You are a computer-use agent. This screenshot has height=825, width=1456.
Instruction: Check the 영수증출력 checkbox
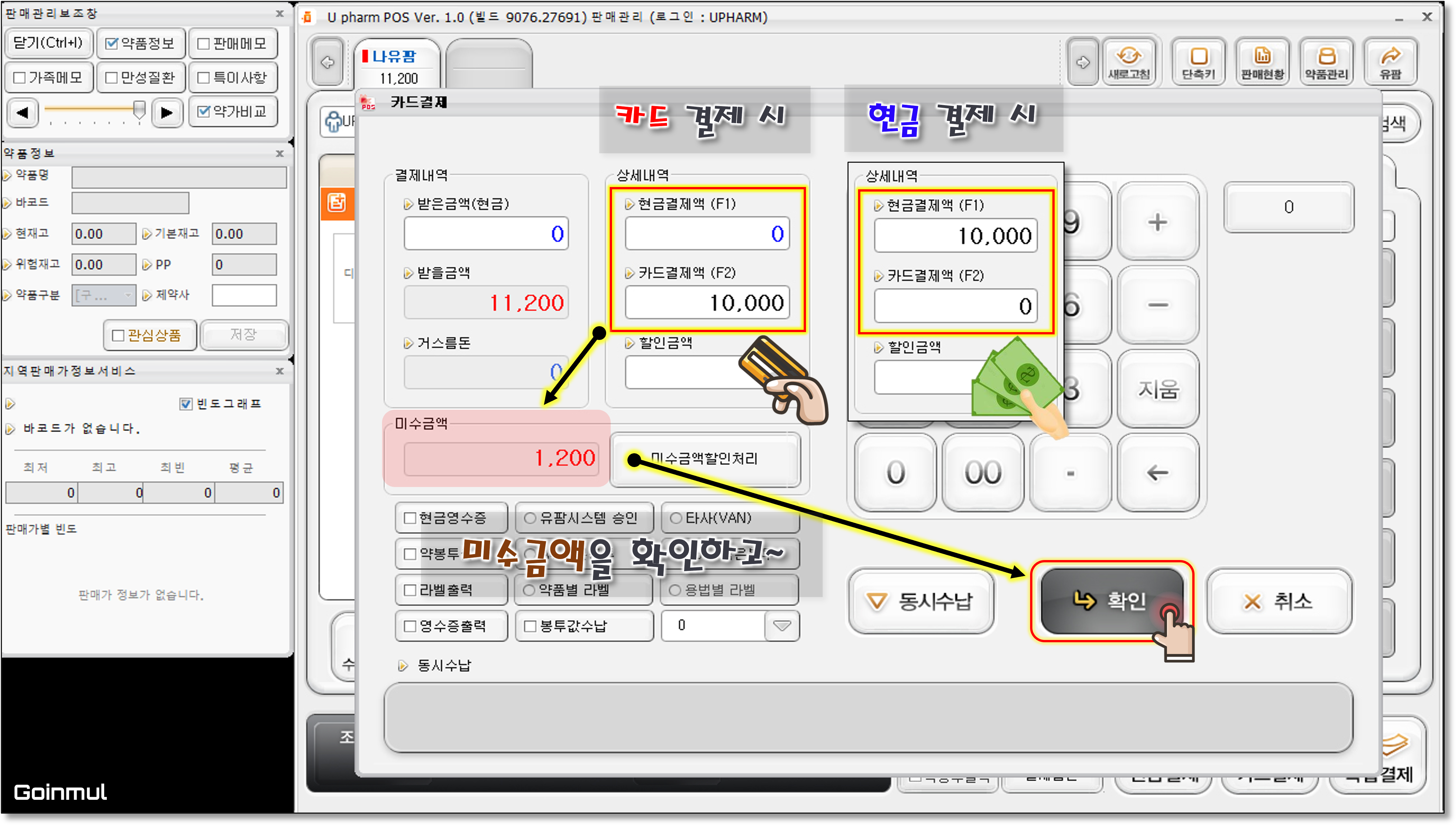(x=410, y=626)
